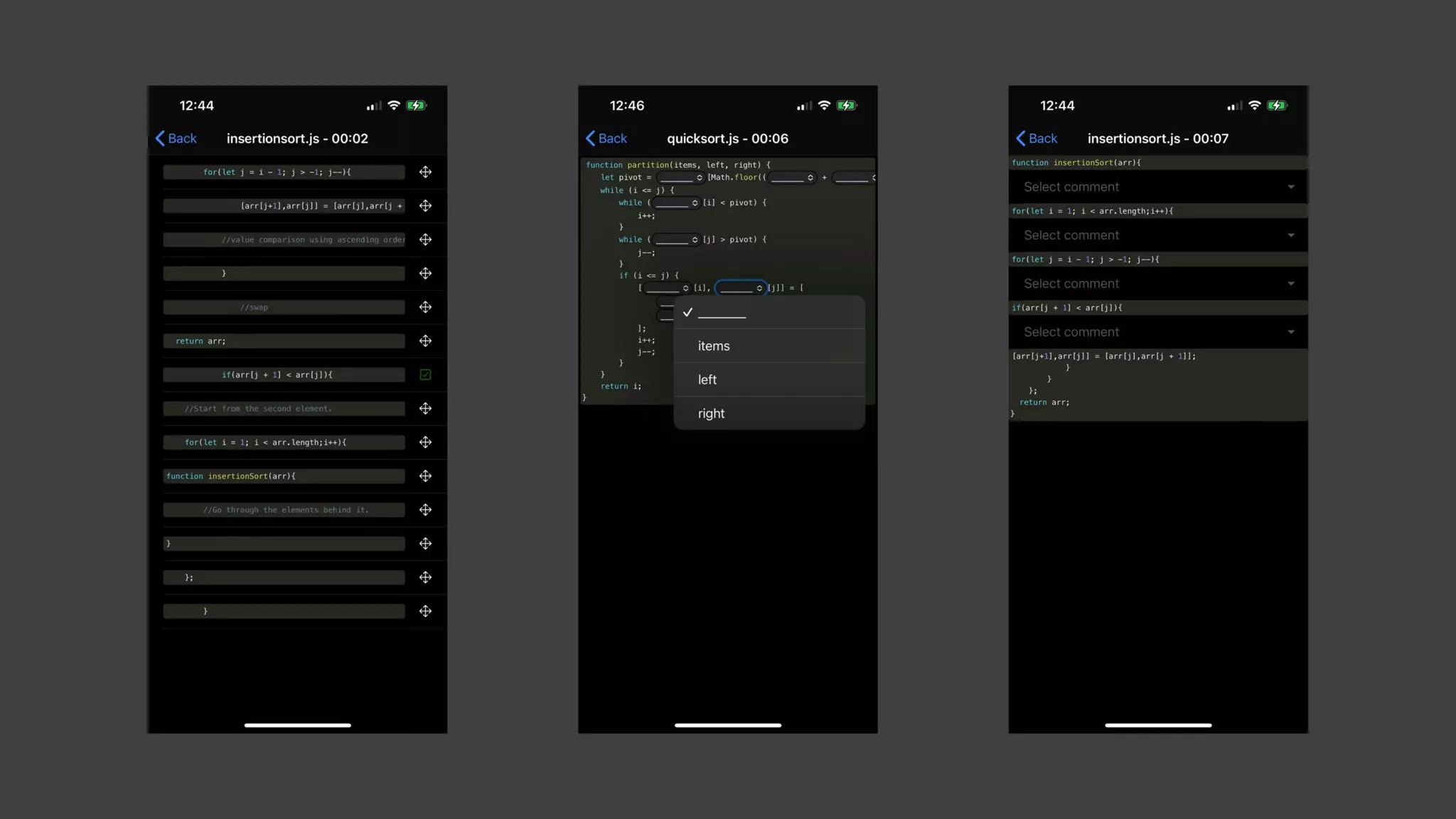
Task: Click drag handle beside 'return arr;' row
Action: pos(425,341)
